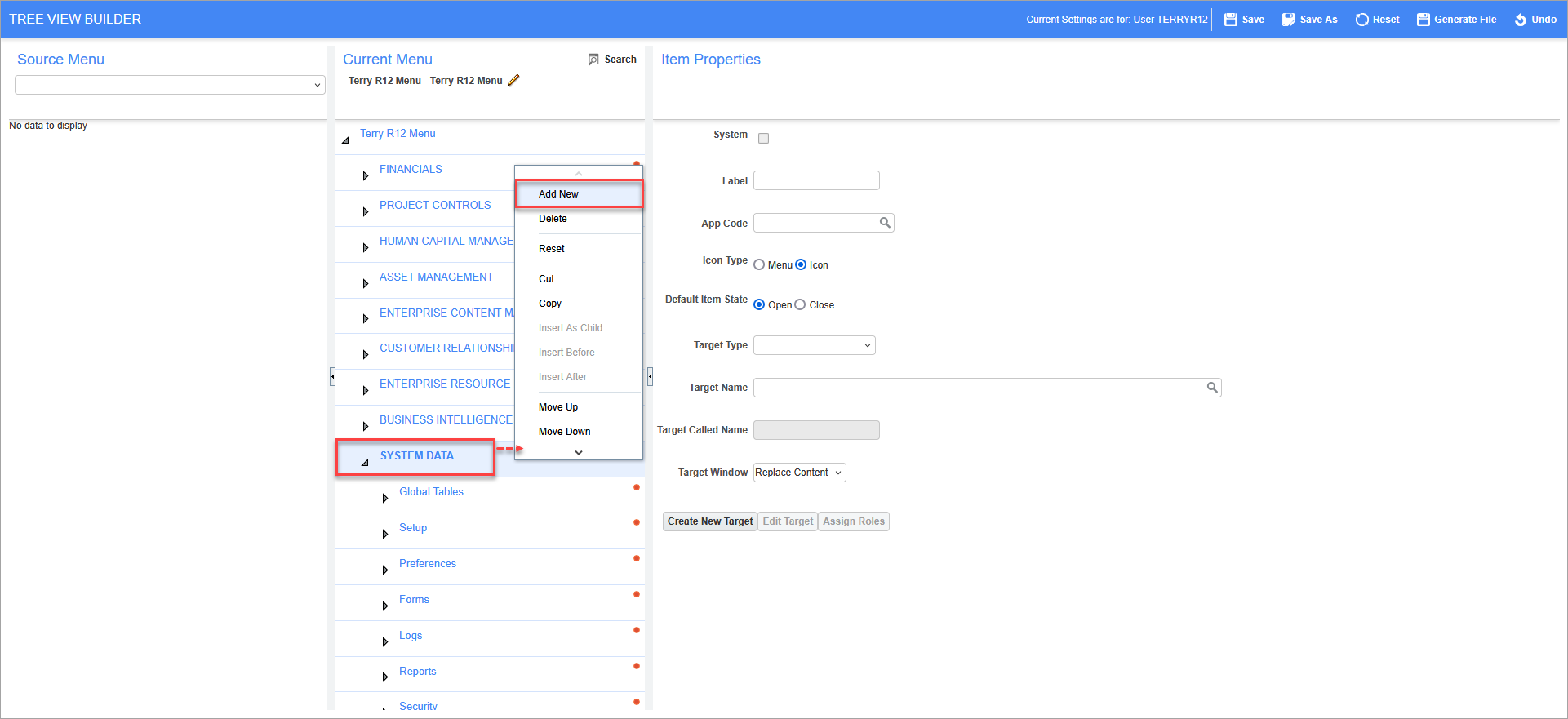Click the App Code magnifier icon

(885, 223)
